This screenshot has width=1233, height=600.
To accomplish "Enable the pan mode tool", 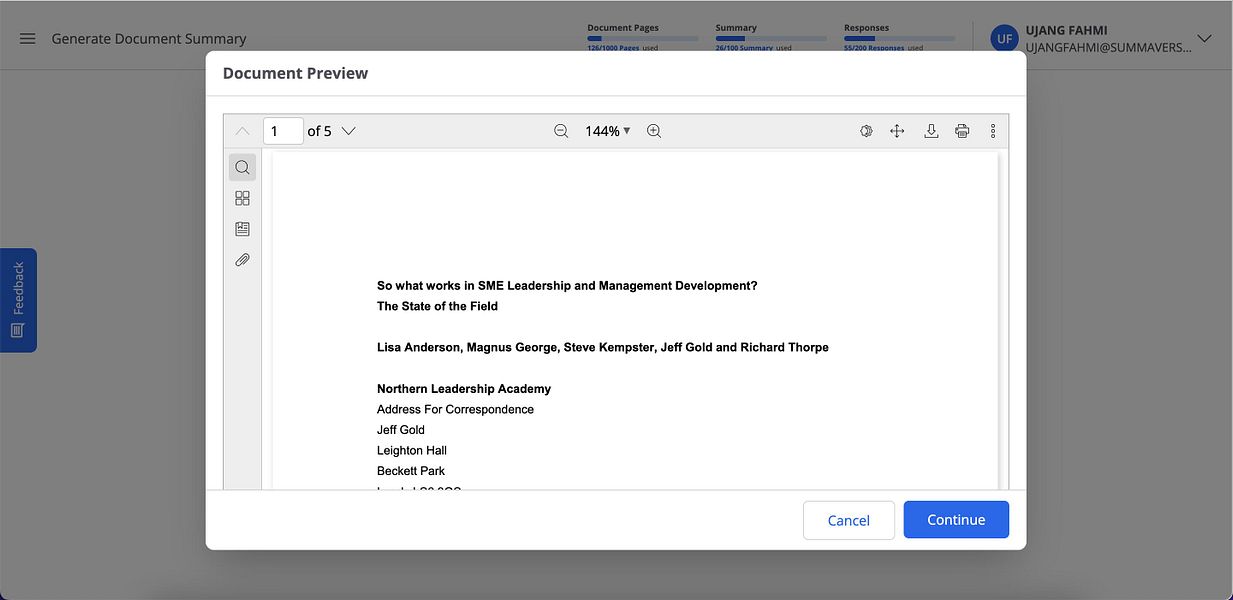I will pyautogui.click(x=897, y=131).
